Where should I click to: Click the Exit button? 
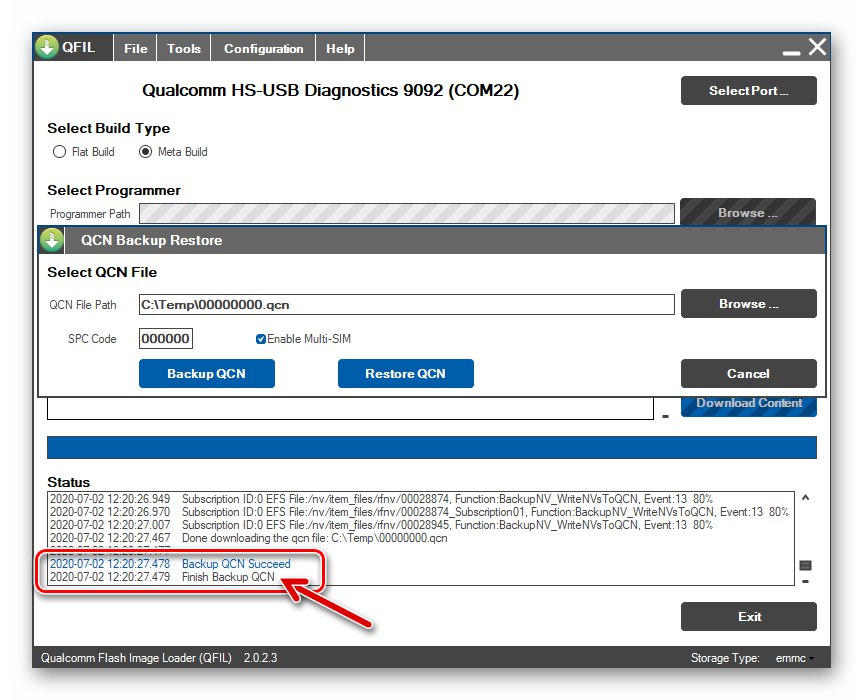click(x=749, y=616)
